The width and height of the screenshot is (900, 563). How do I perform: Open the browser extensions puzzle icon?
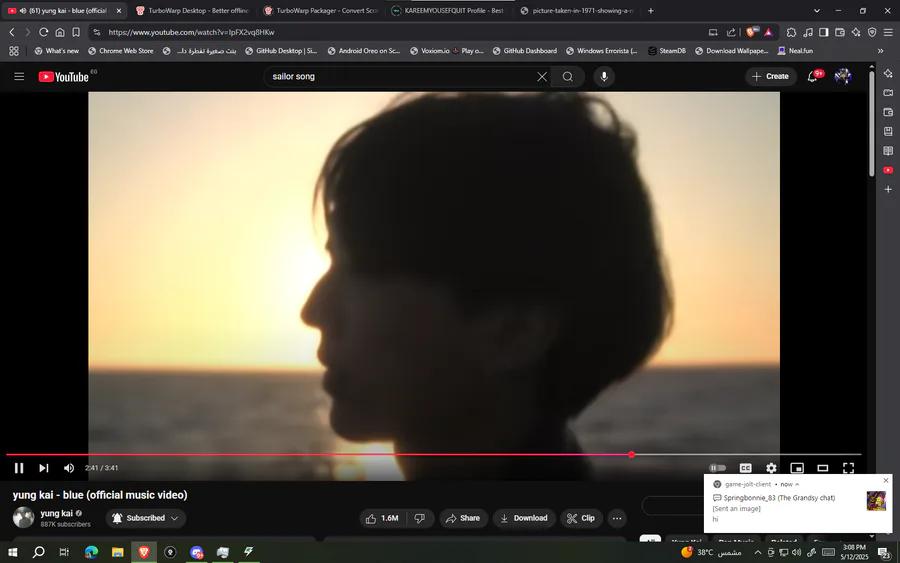(791, 32)
